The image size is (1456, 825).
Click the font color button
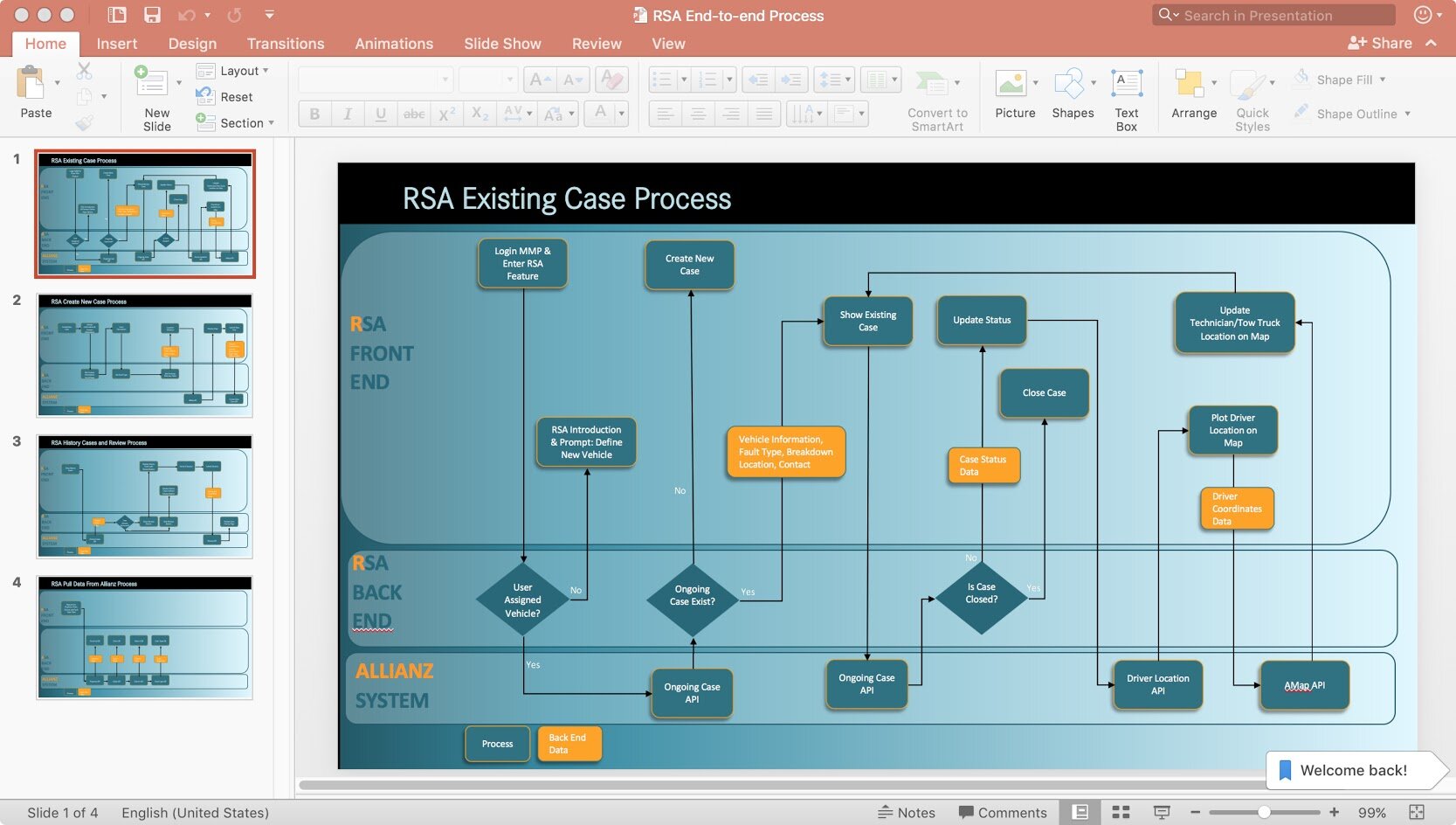tap(601, 114)
